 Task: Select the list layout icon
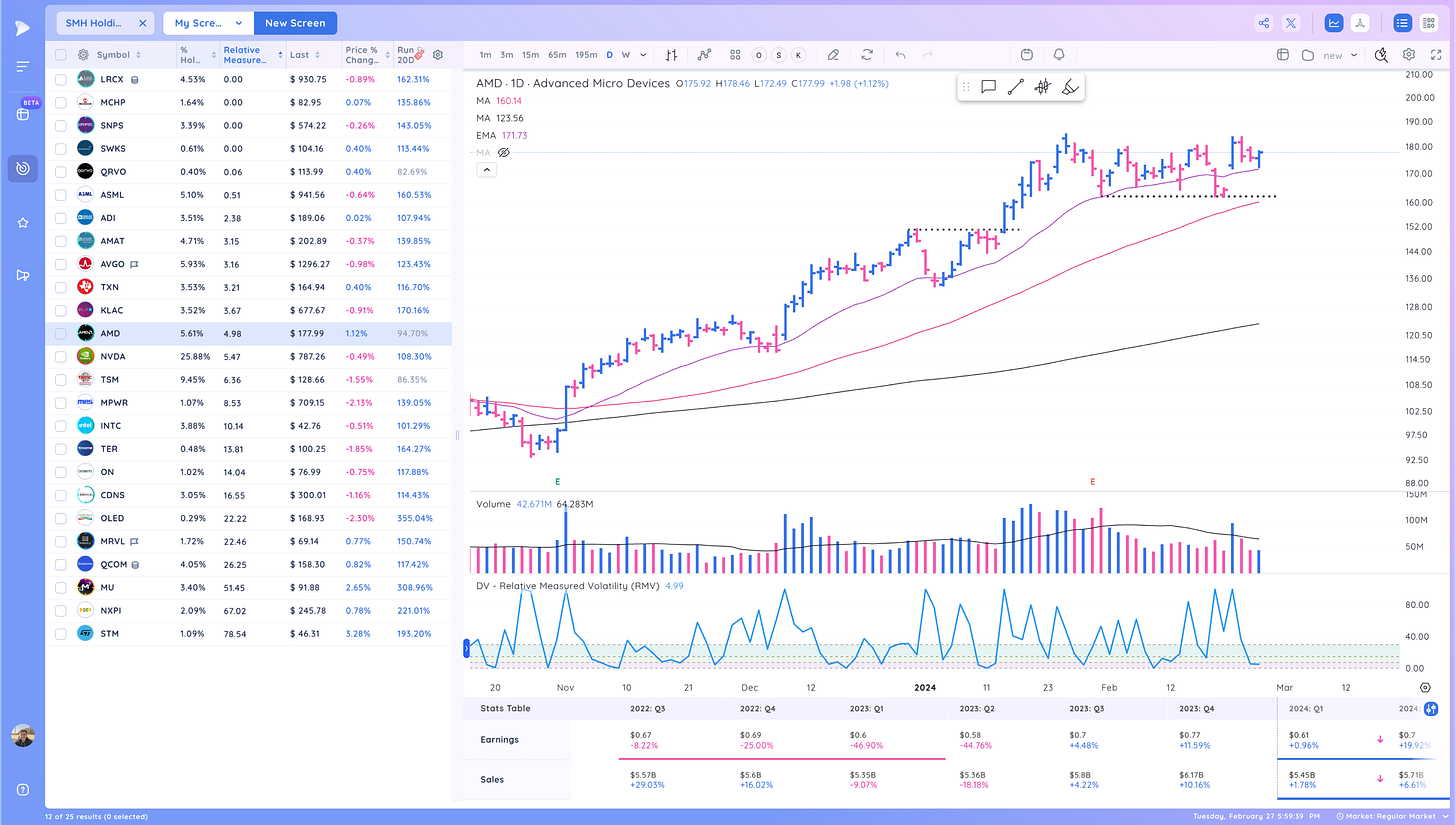[x=1402, y=23]
